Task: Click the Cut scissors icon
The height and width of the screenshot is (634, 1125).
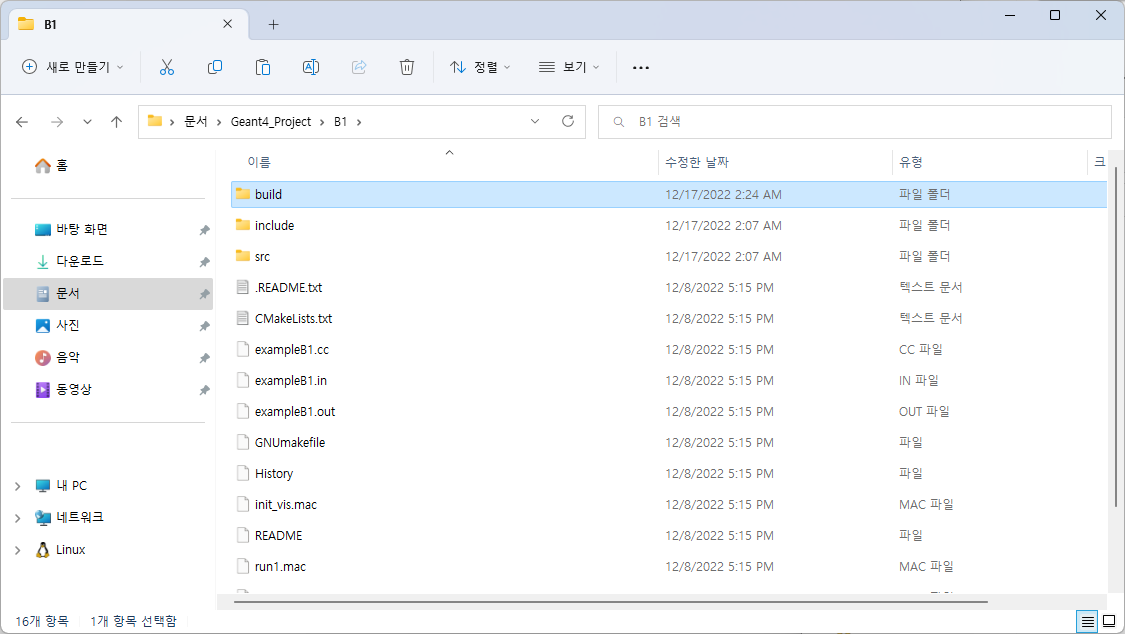Action: pyautogui.click(x=167, y=67)
